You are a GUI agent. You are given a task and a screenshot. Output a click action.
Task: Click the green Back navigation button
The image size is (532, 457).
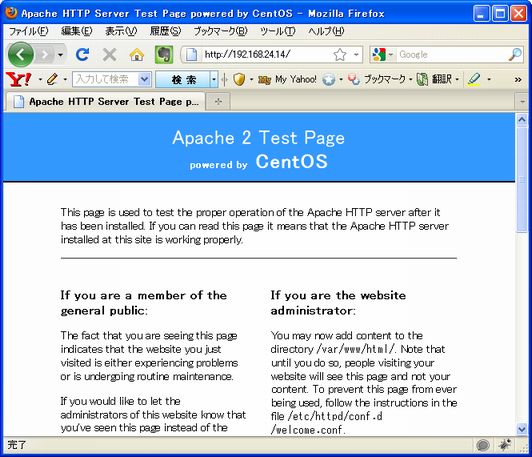tap(21, 54)
